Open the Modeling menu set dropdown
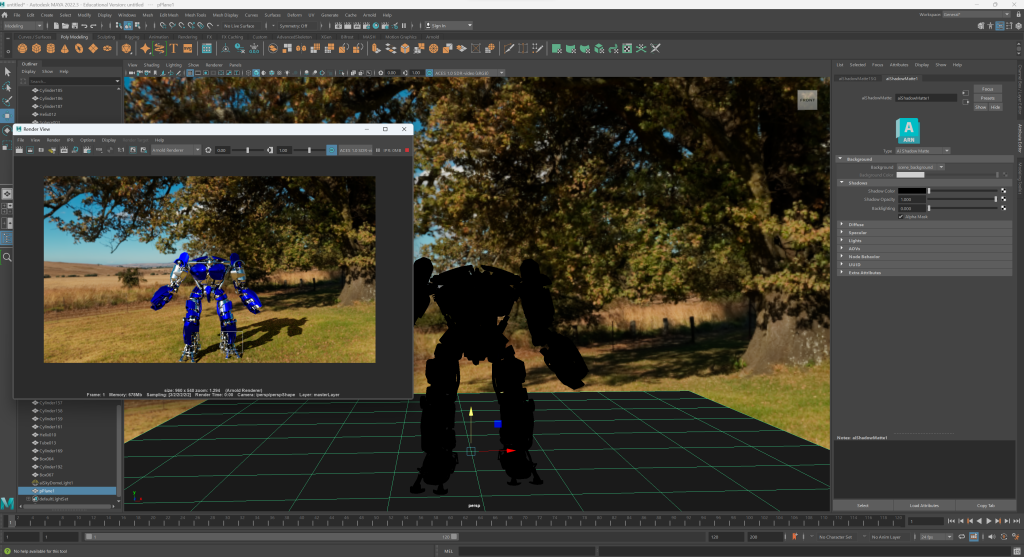This screenshot has height=557, width=1024. pyautogui.click(x=23, y=25)
